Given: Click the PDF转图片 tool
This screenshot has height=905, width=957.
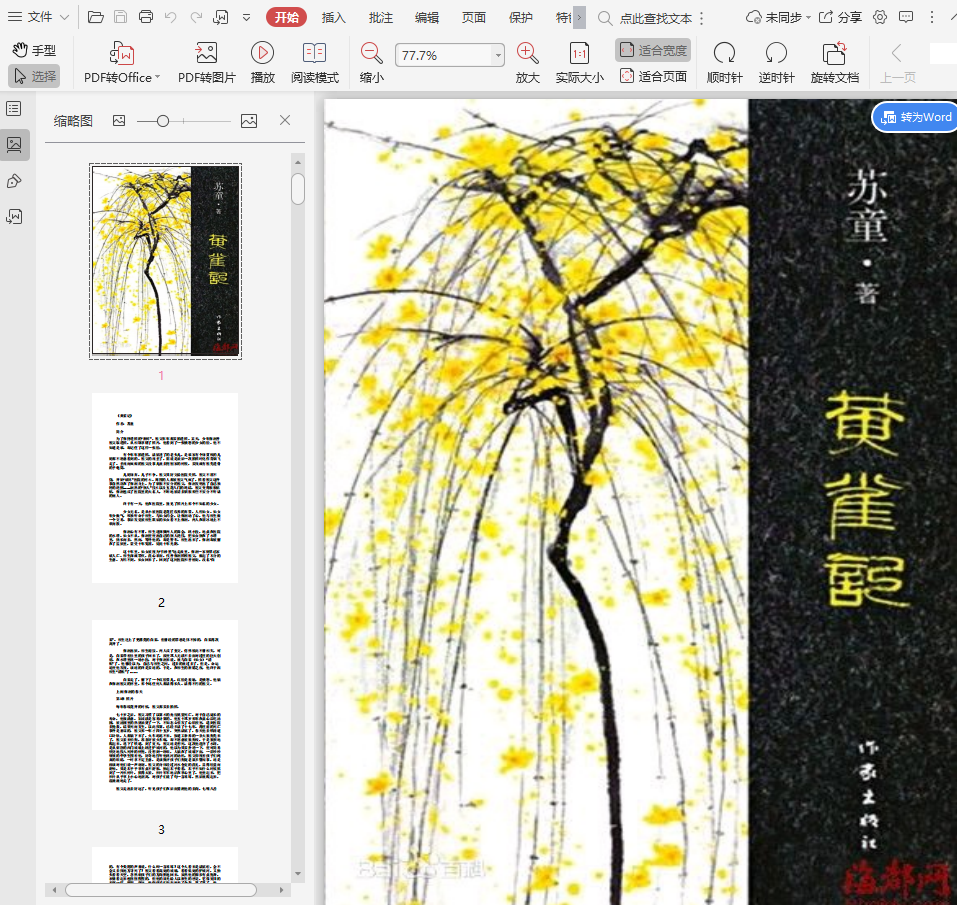Looking at the screenshot, I should coord(206,62).
